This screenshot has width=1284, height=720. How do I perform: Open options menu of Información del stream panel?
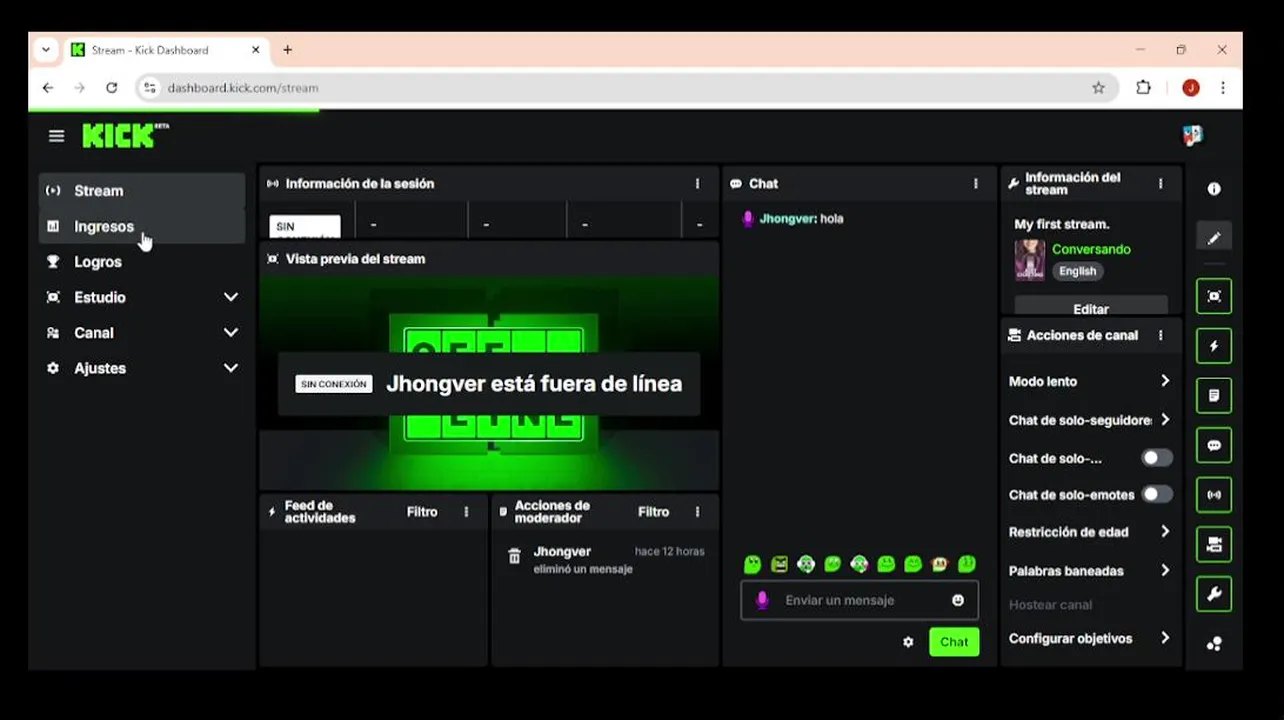[x=1160, y=184]
